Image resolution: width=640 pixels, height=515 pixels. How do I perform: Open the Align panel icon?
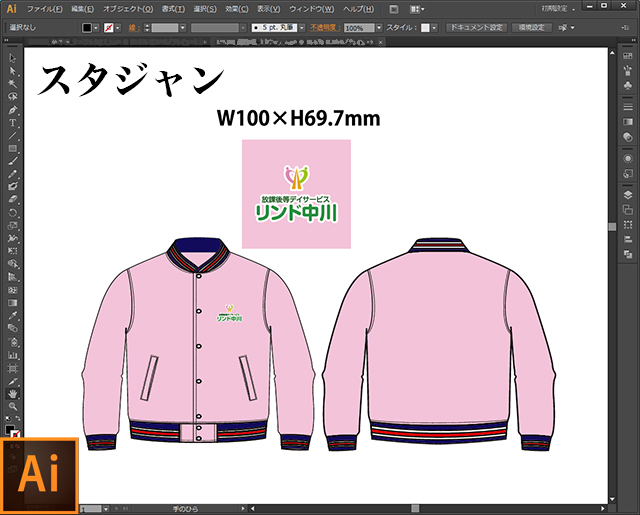[628, 240]
